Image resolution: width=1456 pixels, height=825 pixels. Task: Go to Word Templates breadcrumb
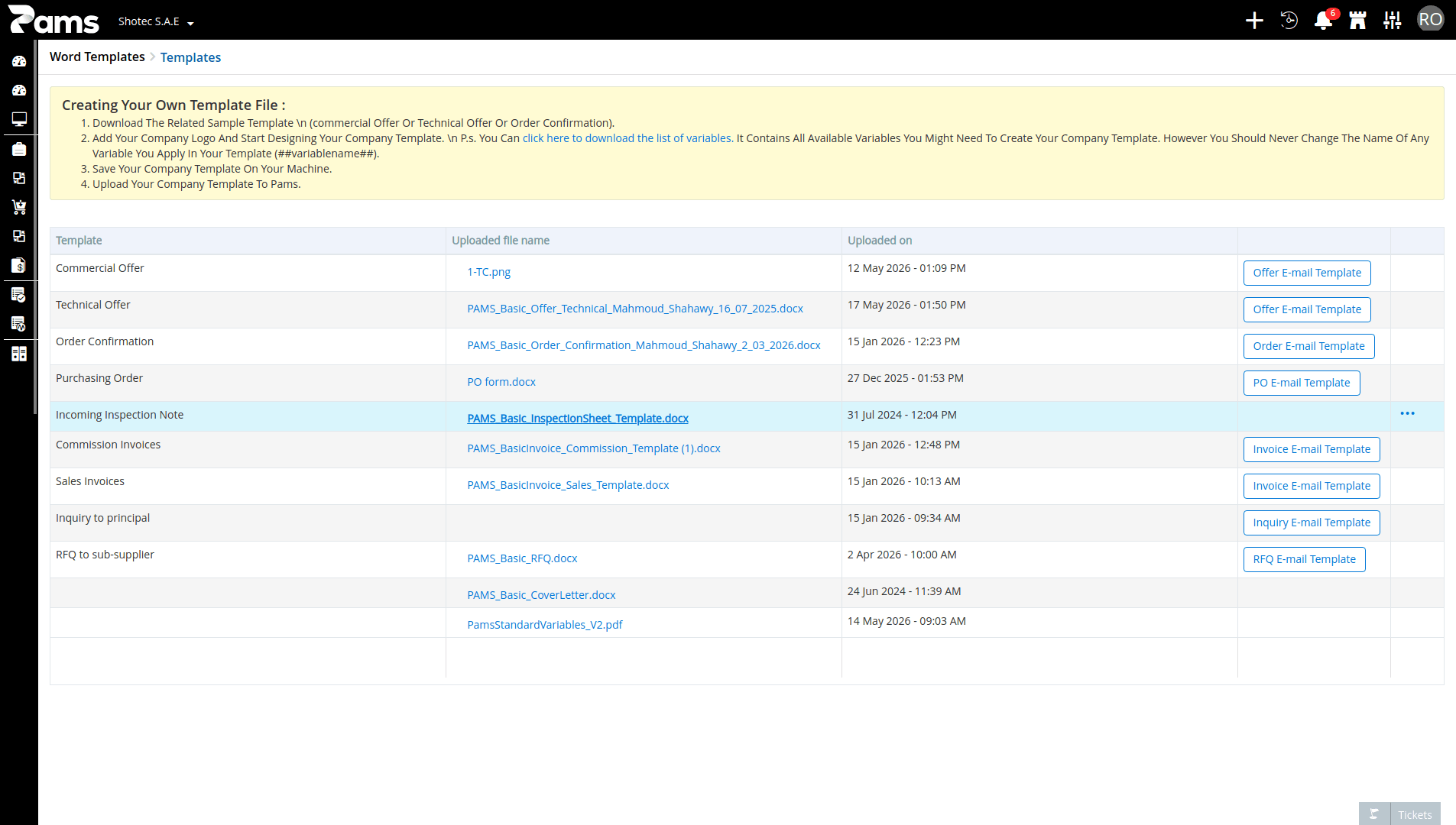(x=97, y=57)
